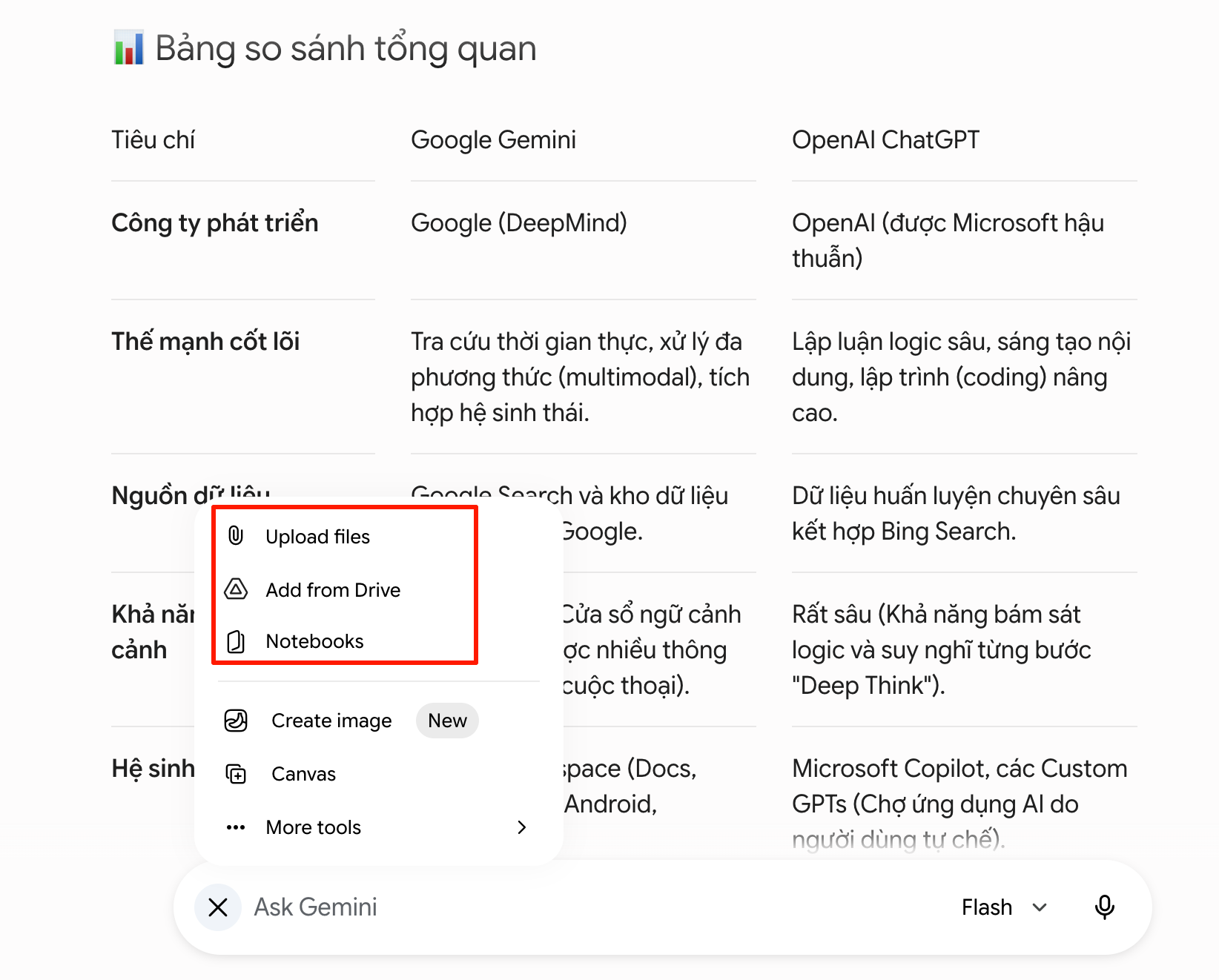The height and width of the screenshot is (980, 1219).
Task: Click the "OpenAI ChatGPT" column header
Action: coord(885,140)
